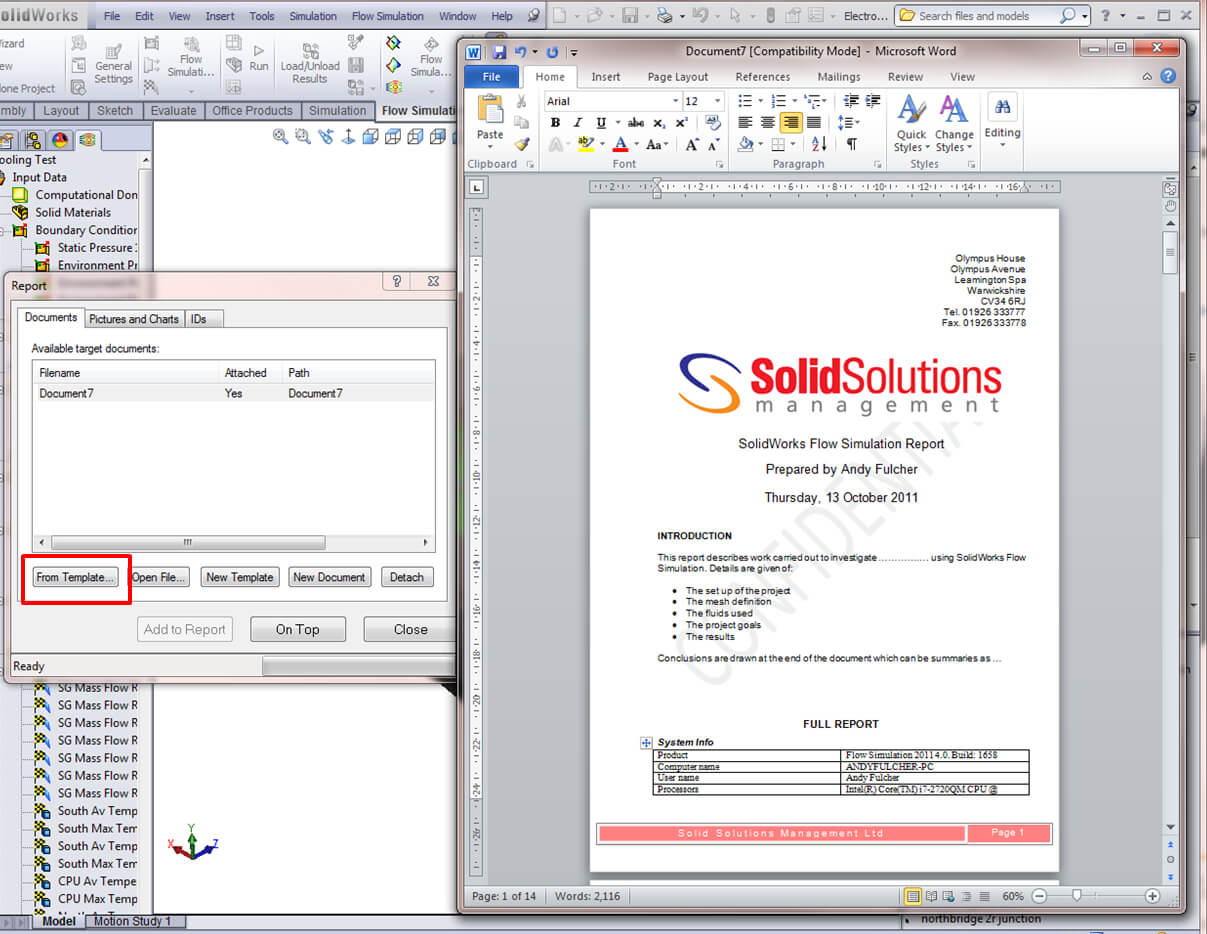Click the Shrink Font icon
1207x934 pixels.
point(714,145)
